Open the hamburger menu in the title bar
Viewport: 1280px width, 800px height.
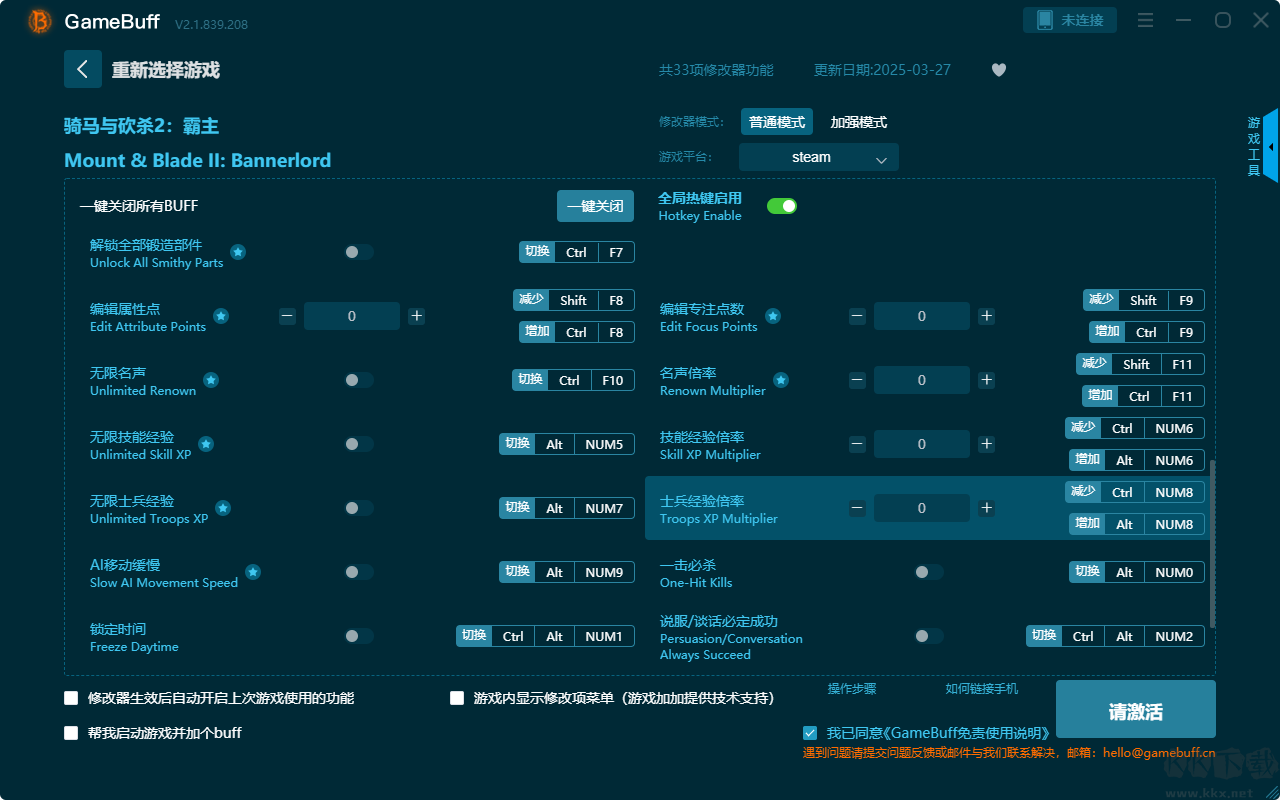pyautogui.click(x=1146, y=20)
